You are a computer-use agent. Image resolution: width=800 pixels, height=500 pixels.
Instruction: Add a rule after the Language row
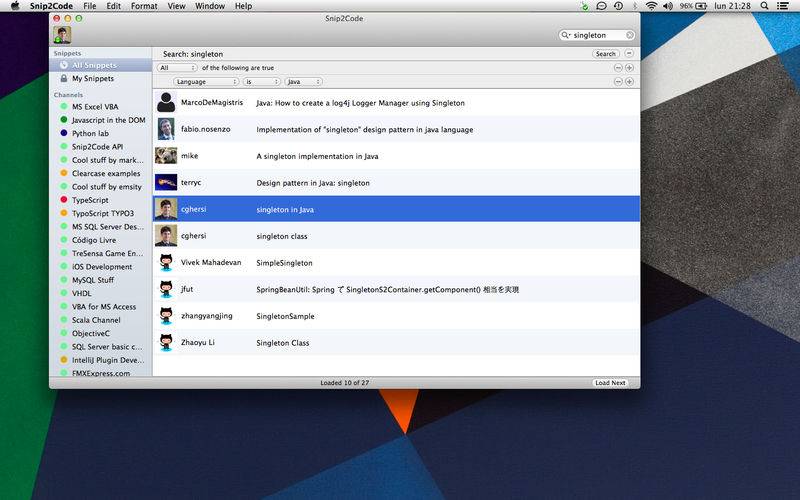coord(629,81)
